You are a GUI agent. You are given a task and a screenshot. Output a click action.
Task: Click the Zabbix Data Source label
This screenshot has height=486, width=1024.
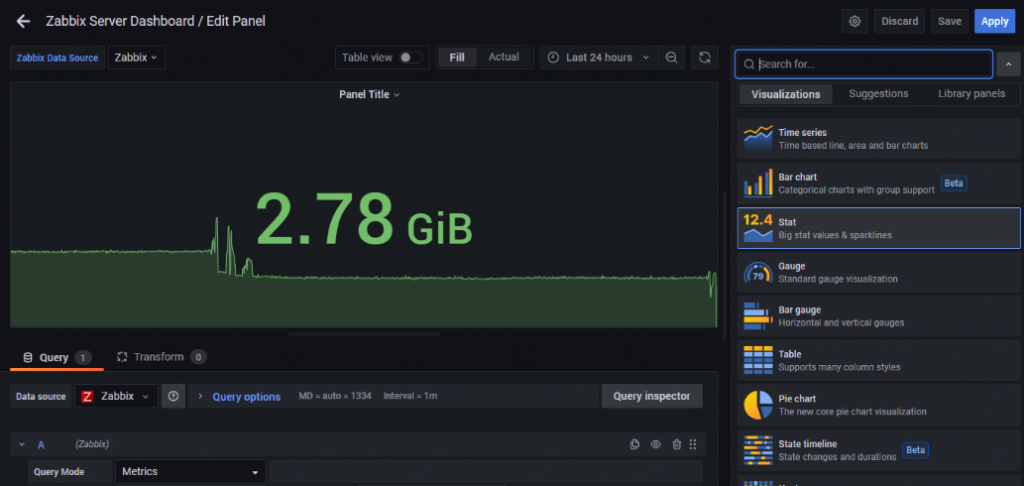[57, 57]
